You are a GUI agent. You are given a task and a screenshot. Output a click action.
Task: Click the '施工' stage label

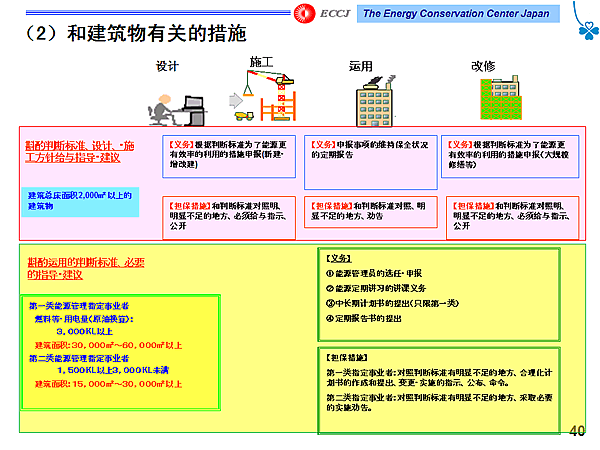261,62
